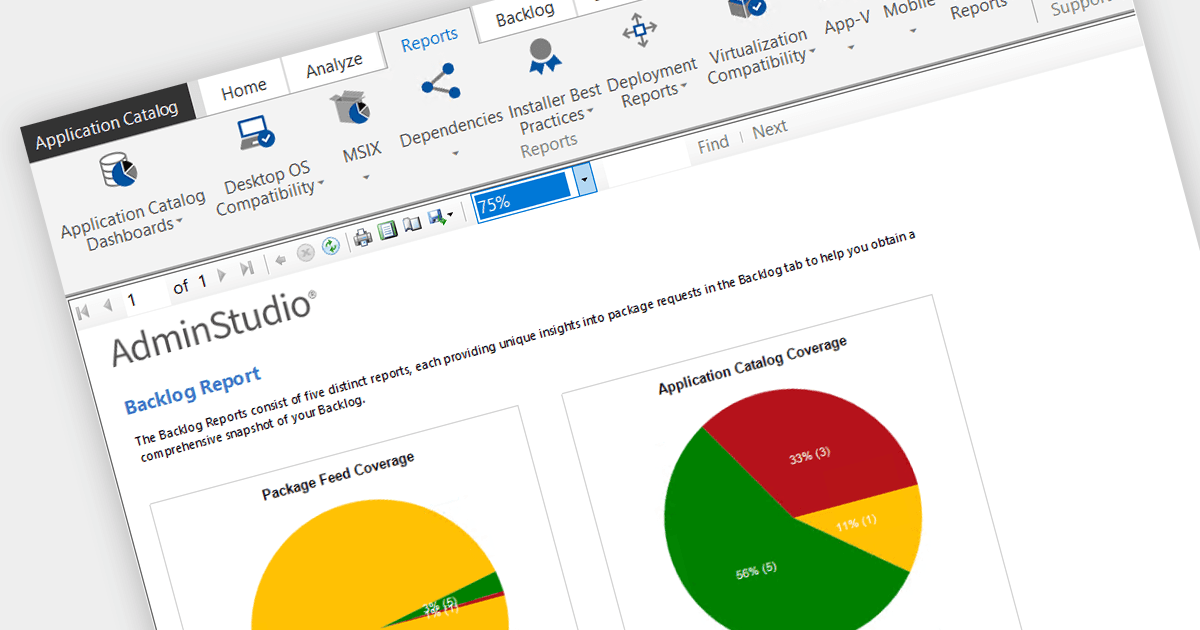Click the Find link
The height and width of the screenshot is (630, 1200).
coord(713,144)
